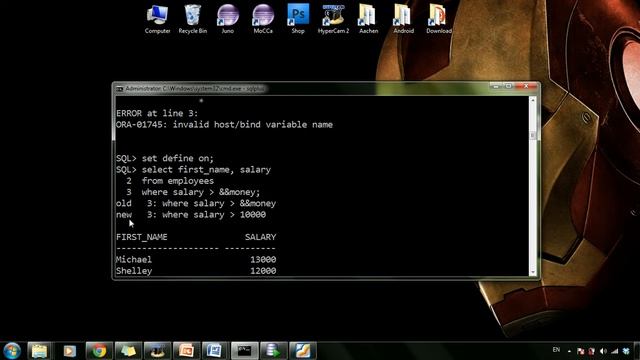Select the HyperCam 2 shortcut
This screenshot has width=640, height=360.
[x=333, y=19]
